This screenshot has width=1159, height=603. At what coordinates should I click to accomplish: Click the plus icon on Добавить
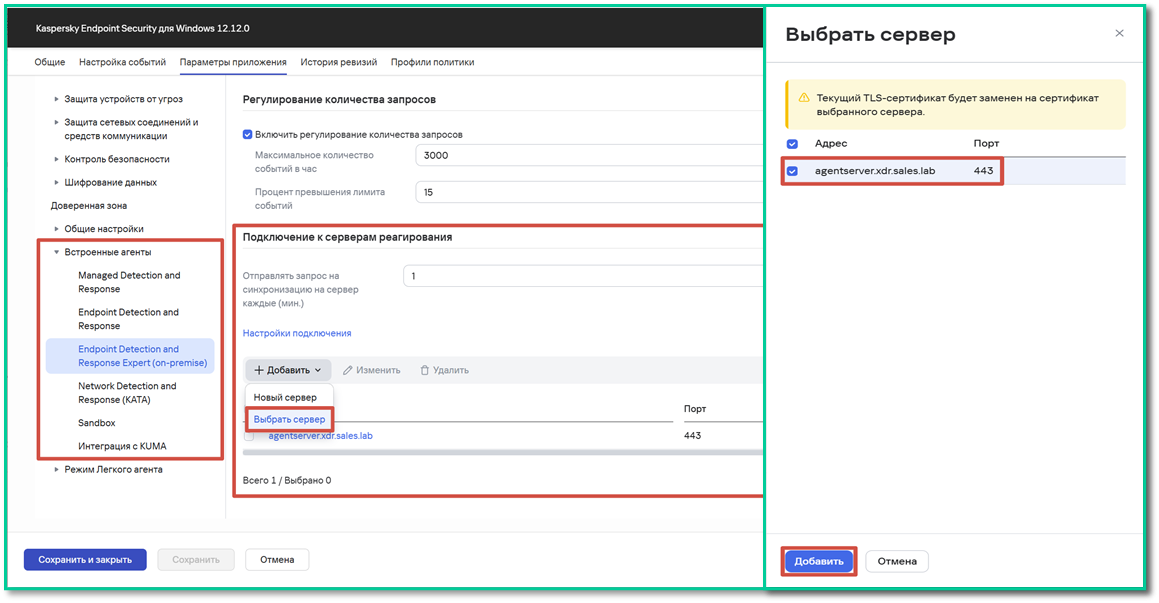[x=259, y=370]
